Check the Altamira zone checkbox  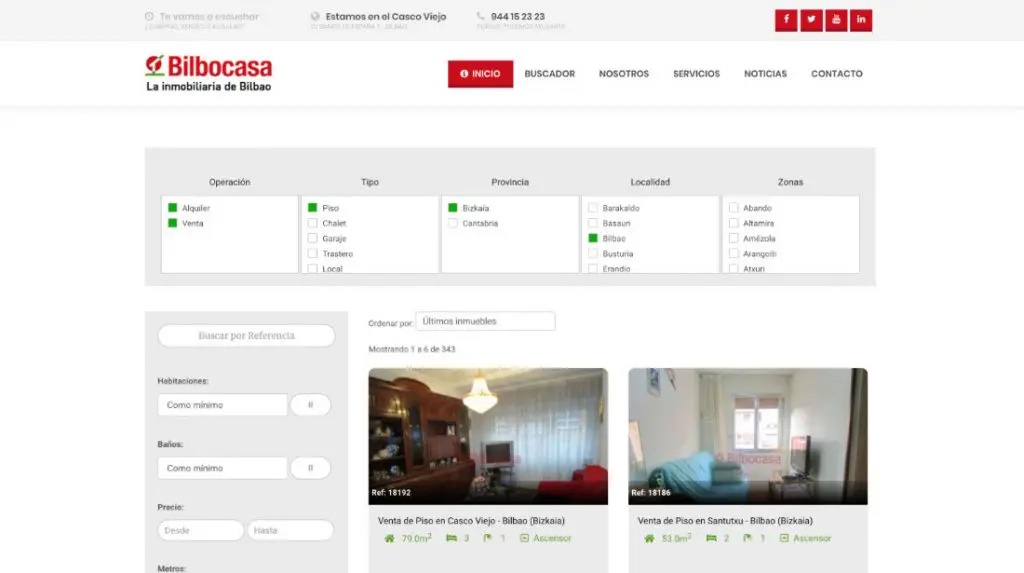tap(733, 223)
